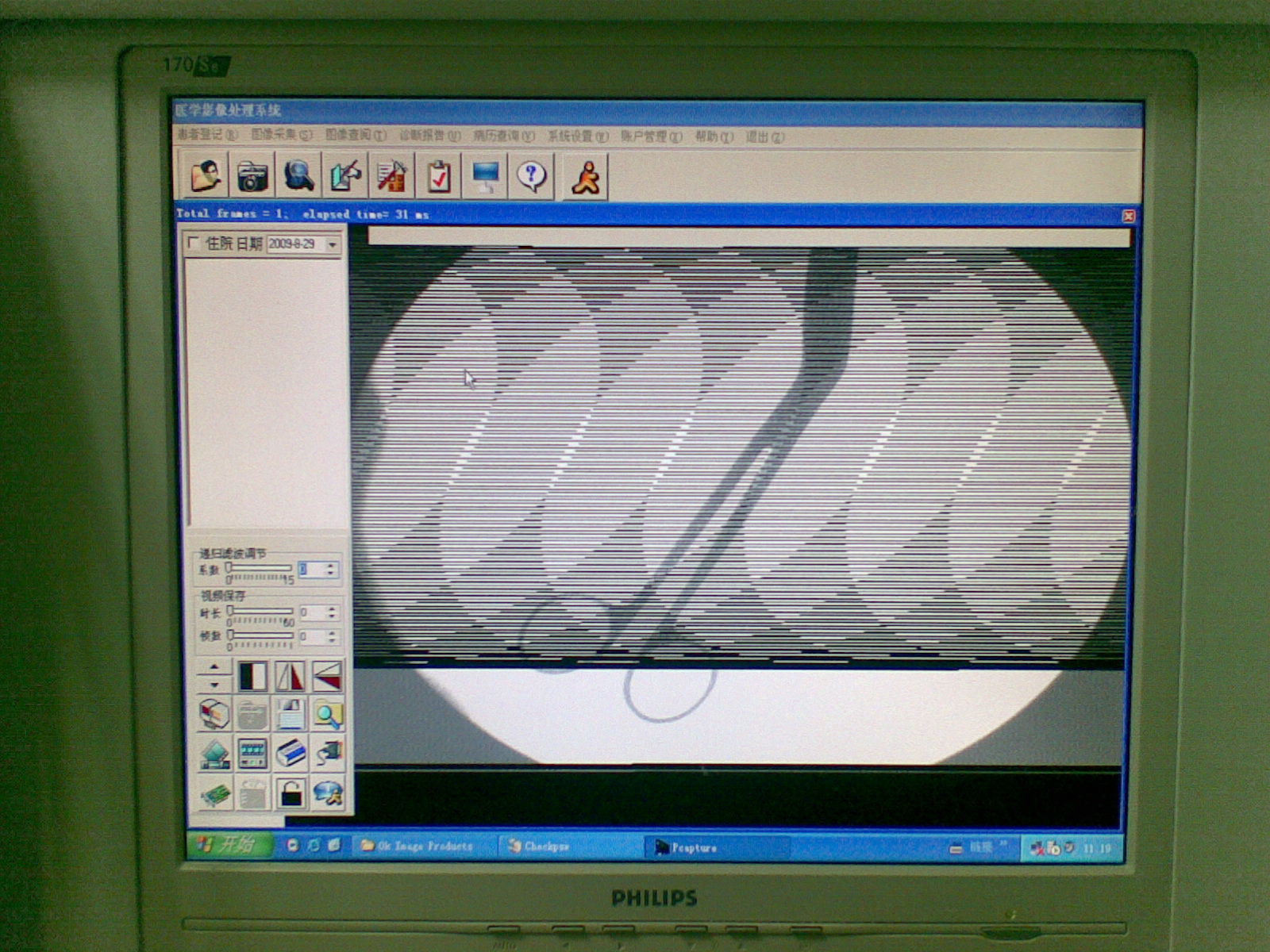The width and height of the screenshot is (1270, 952).
Task: Click the film strip video icon
Action: pyautogui.click(x=252, y=754)
